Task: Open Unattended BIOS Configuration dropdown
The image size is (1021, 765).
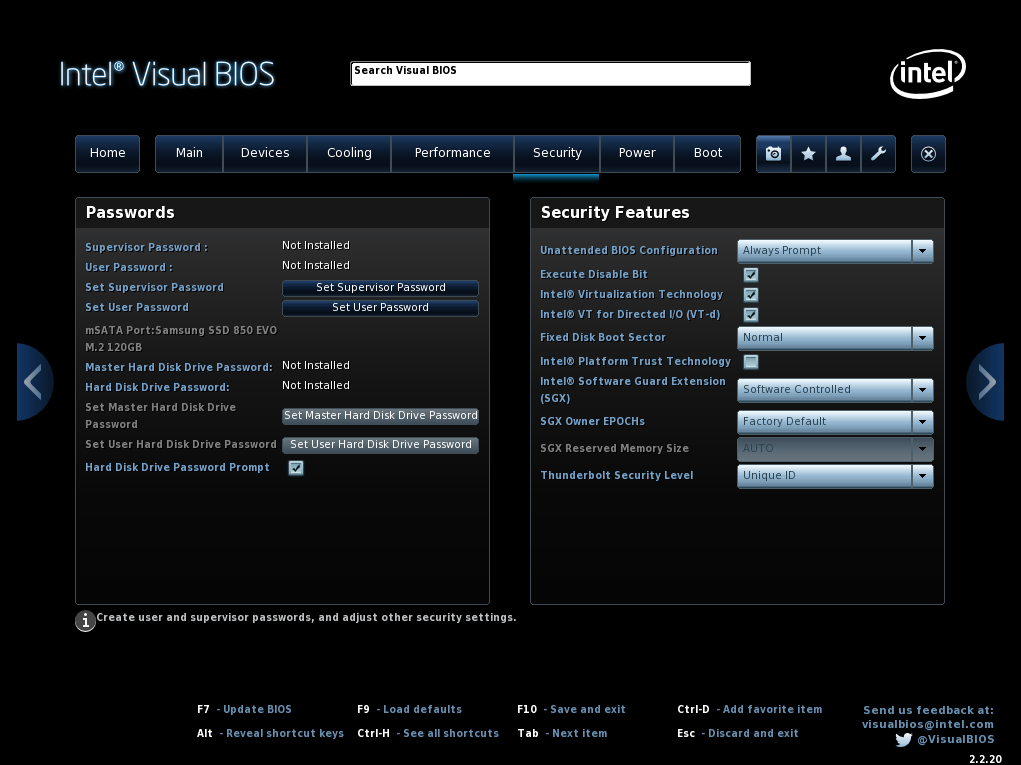Action: (x=835, y=251)
